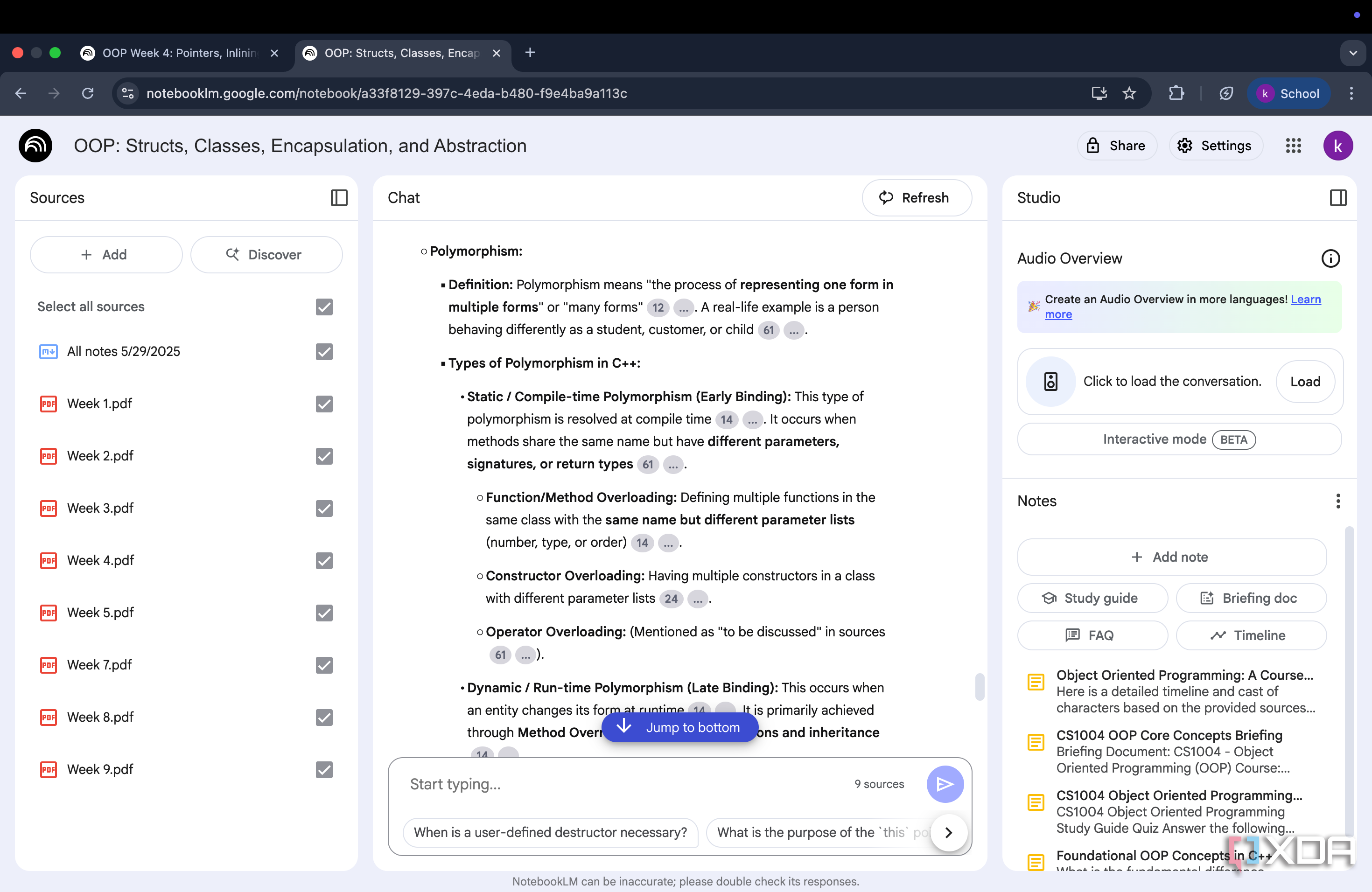Click Load conversation button

click(1304, 381)
